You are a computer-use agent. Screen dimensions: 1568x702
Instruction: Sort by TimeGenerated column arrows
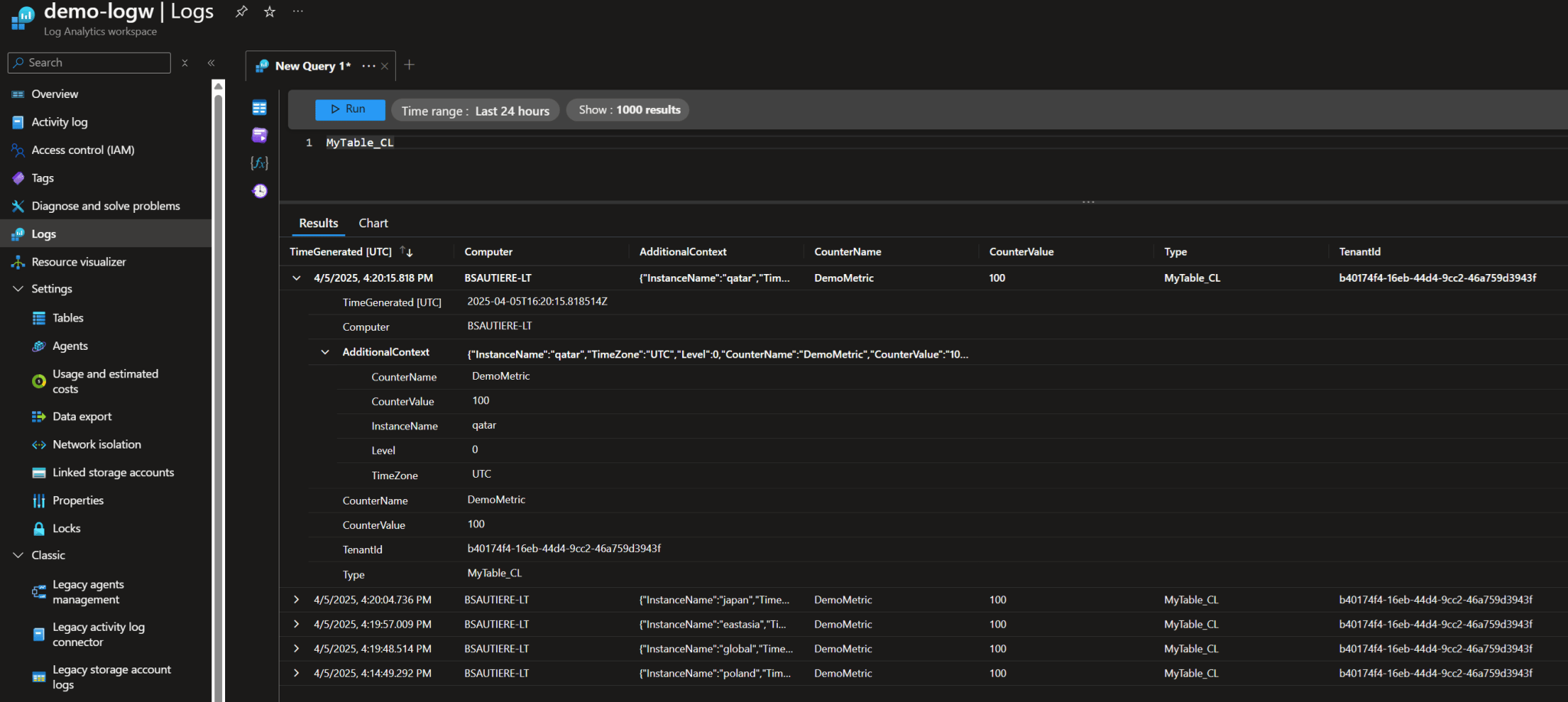406,252
